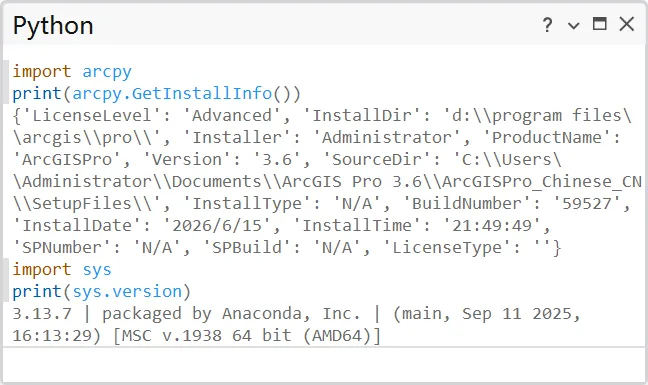Click the 'import sys' code line
648x385 pixels.
(x=62, y=270)
